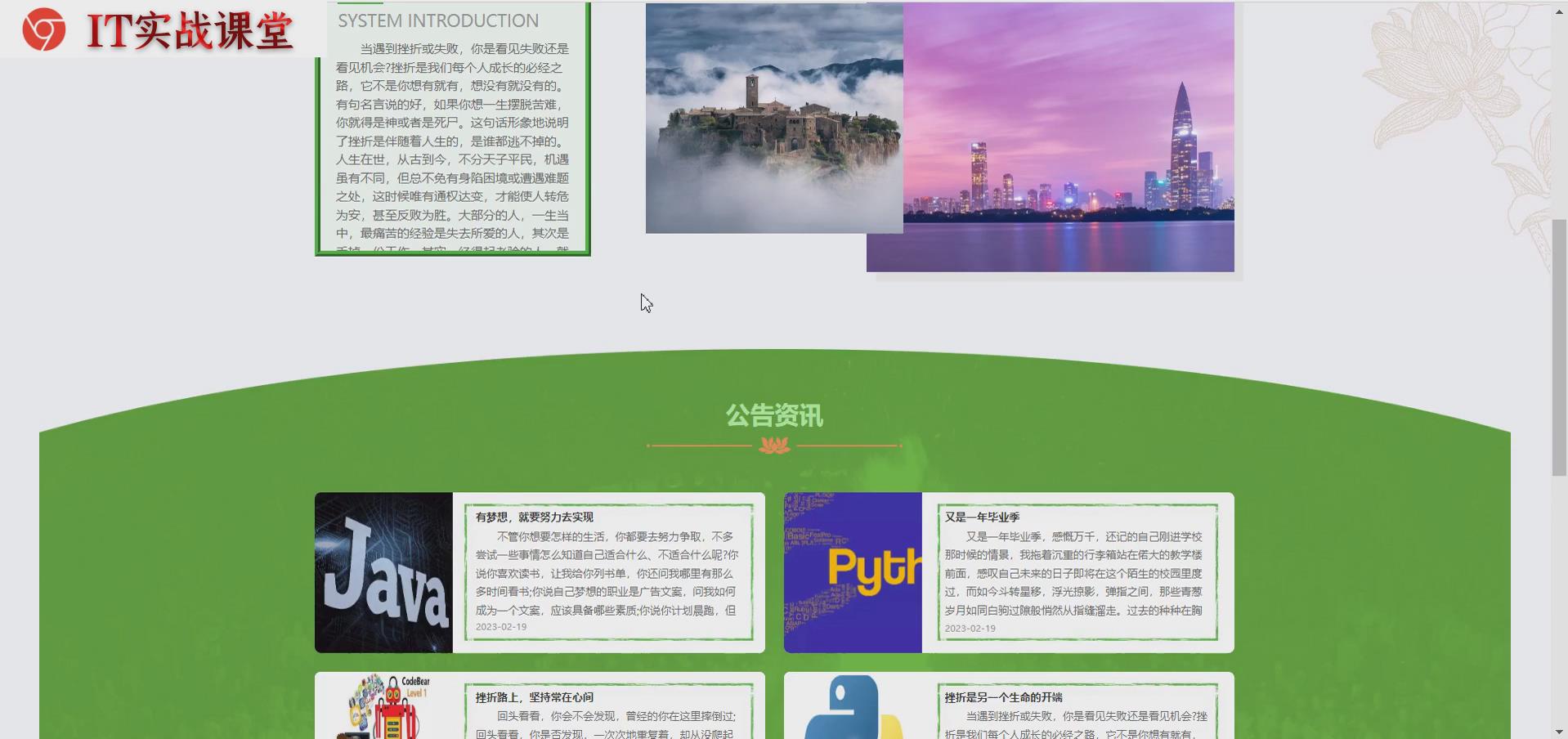Click the 2023-02-19 date under 又是一年毕业季
This screenshot has height=739, width=1568.
click(x=970, y=629)
